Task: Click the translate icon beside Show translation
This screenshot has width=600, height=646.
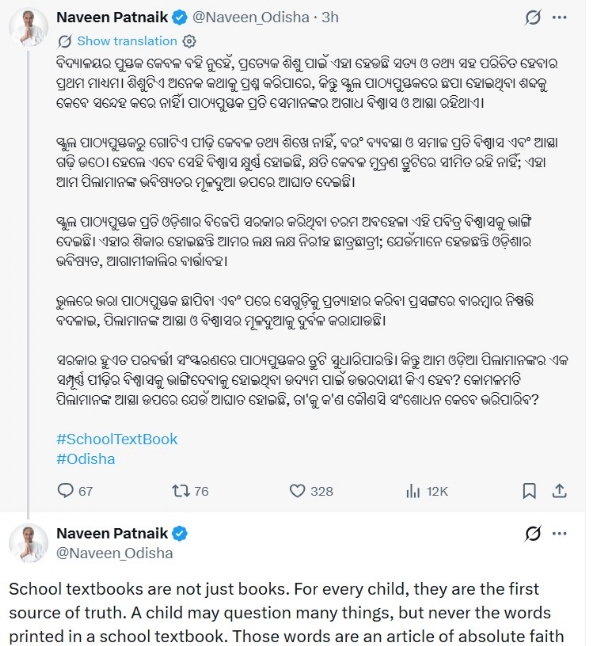Action: pos(65,41)
